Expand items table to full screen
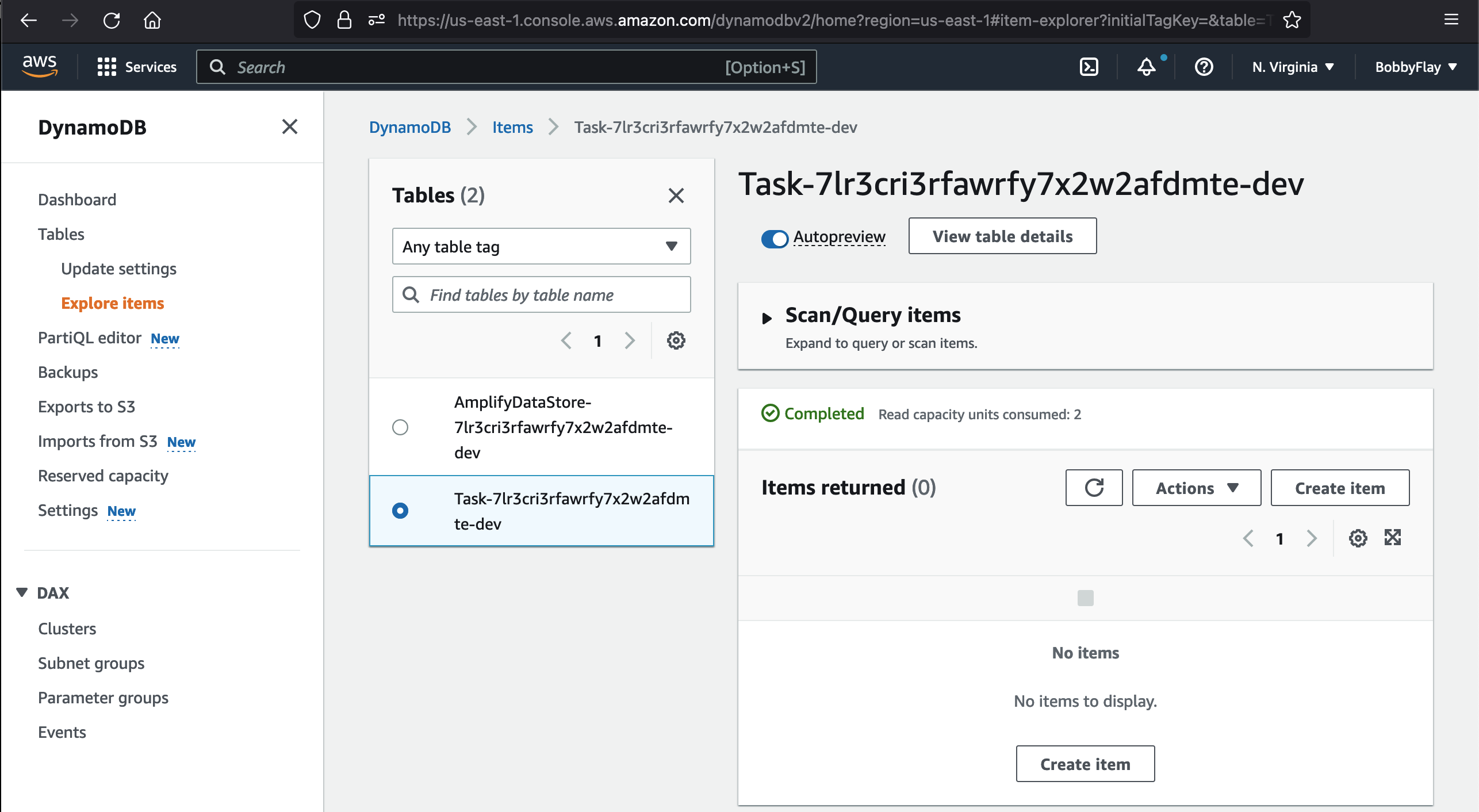Screen dimensions: 1479x812 click(1393, 537)
